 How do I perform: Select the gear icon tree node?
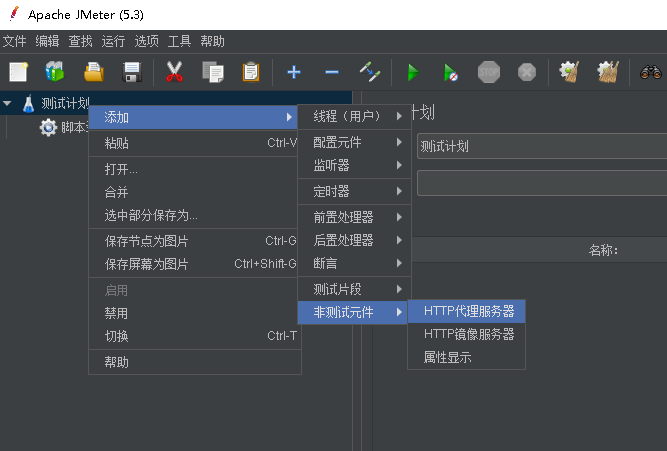point(48,127)
